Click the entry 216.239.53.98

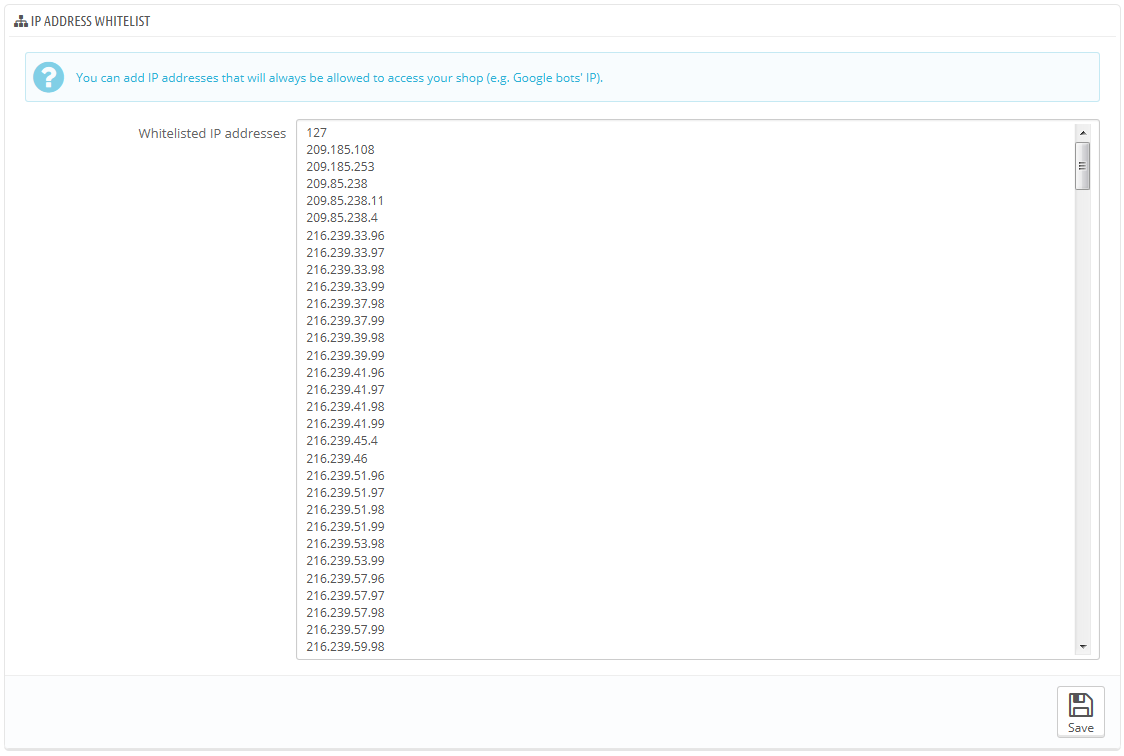pyautogui.click(x=346, y=544)
